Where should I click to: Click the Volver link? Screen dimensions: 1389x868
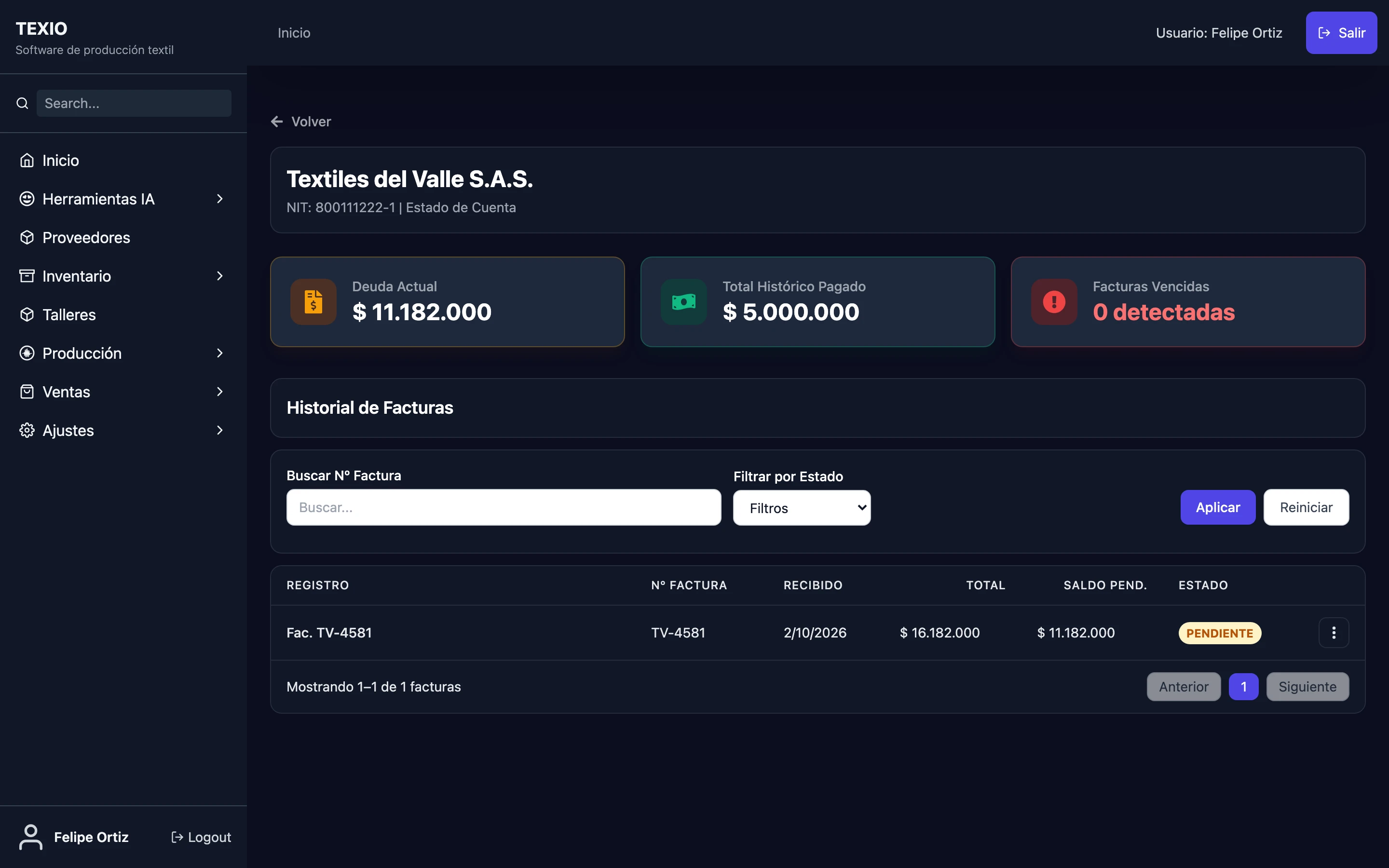301,122
